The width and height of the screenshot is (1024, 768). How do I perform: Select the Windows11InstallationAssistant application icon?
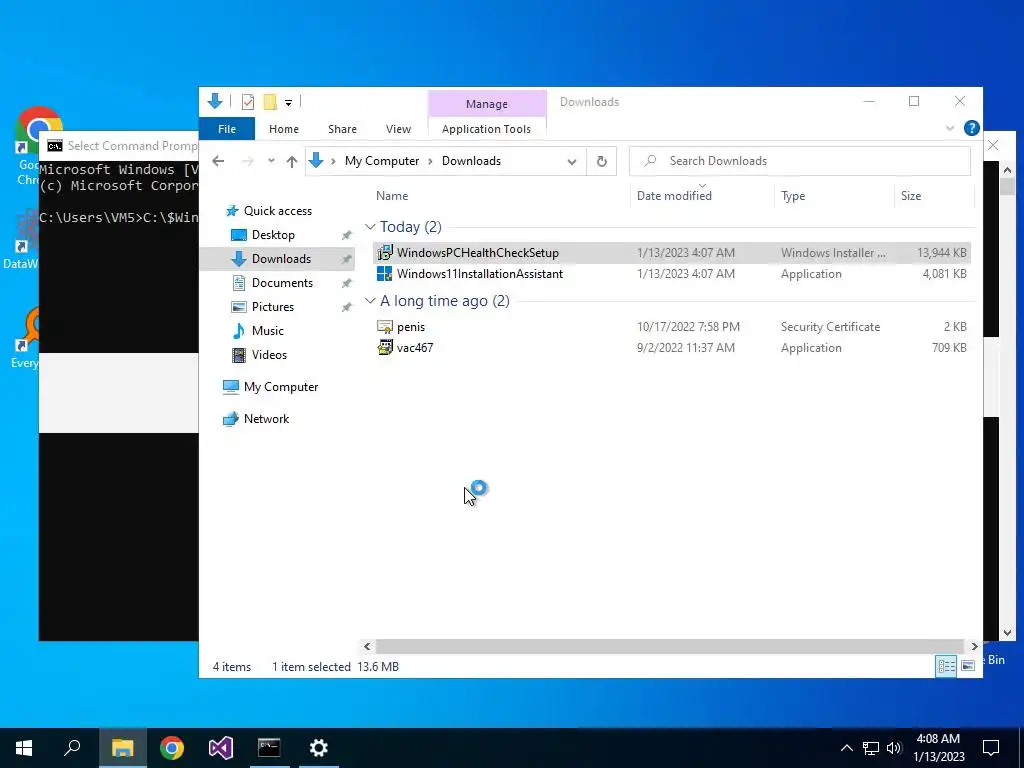coord(385,274)
